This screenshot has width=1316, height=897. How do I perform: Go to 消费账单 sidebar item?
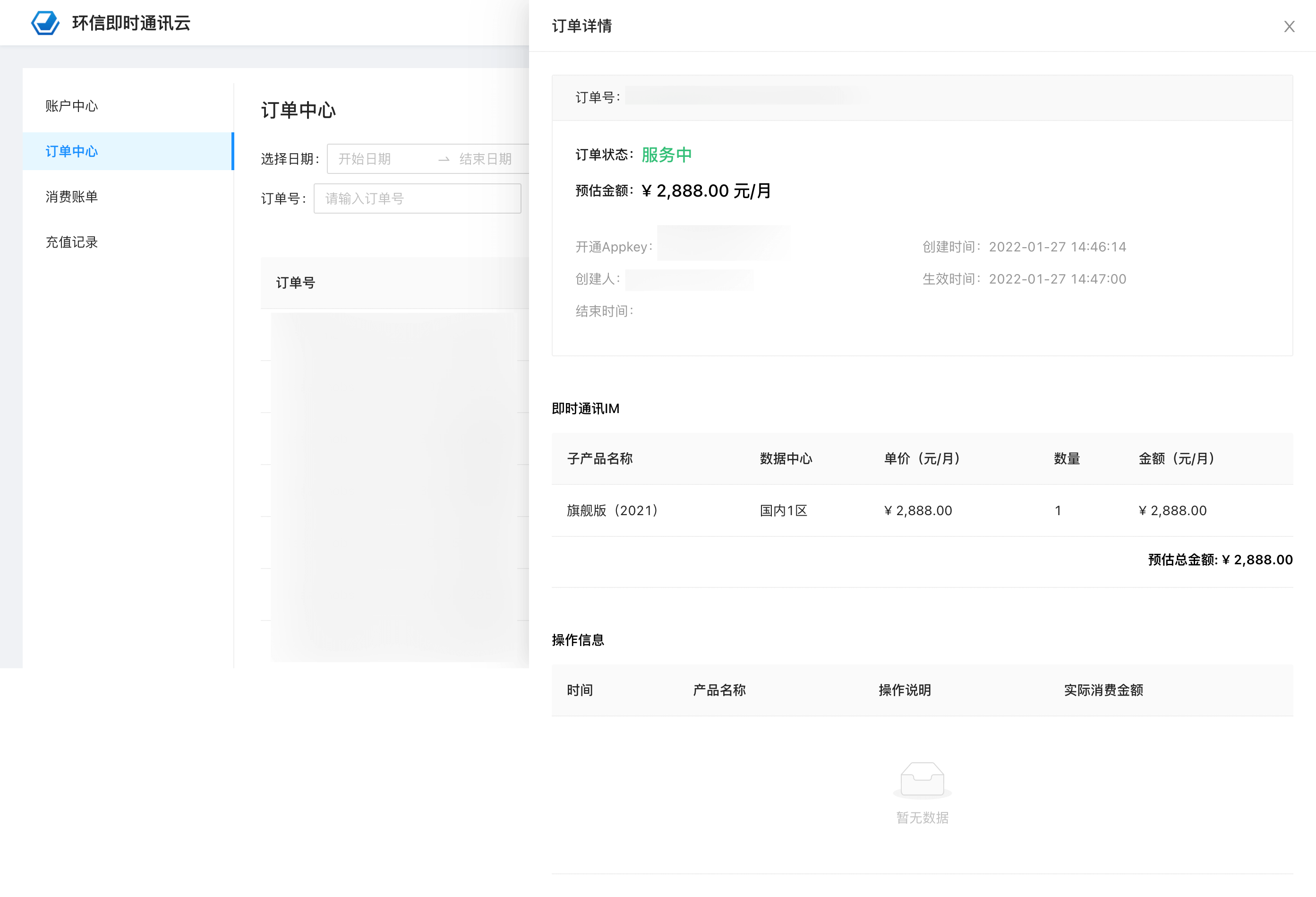[71, 197]
